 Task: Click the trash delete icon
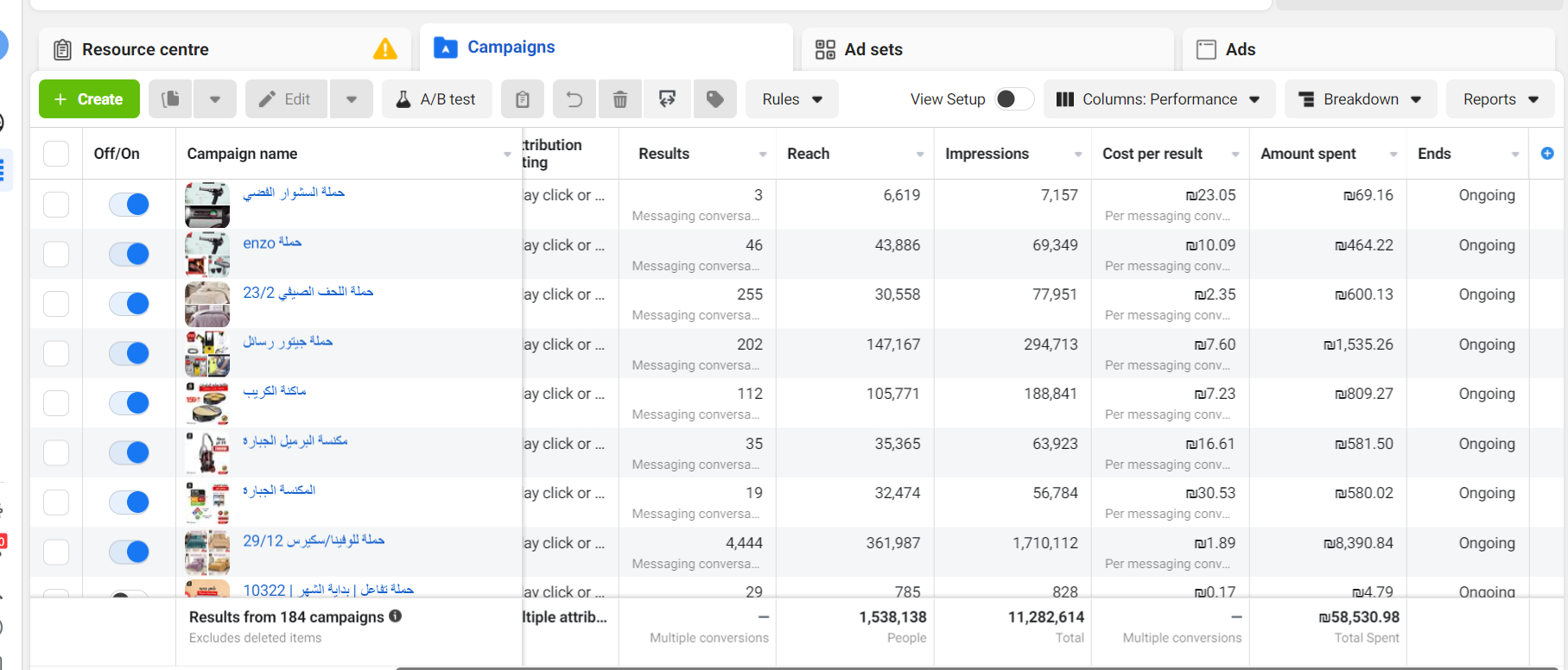(x=620, y=99)
